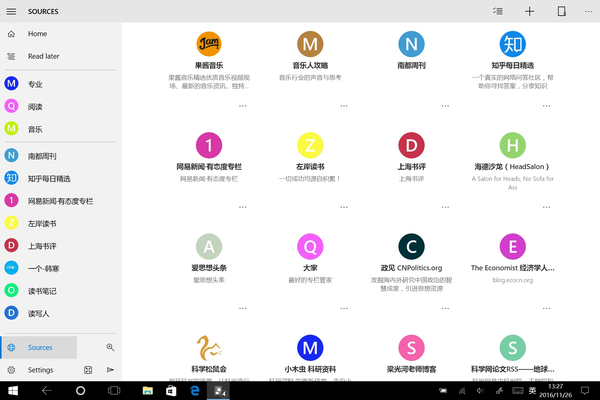Open Settings in the sidebar
600x400 pixels.
[x=38, y=370]
